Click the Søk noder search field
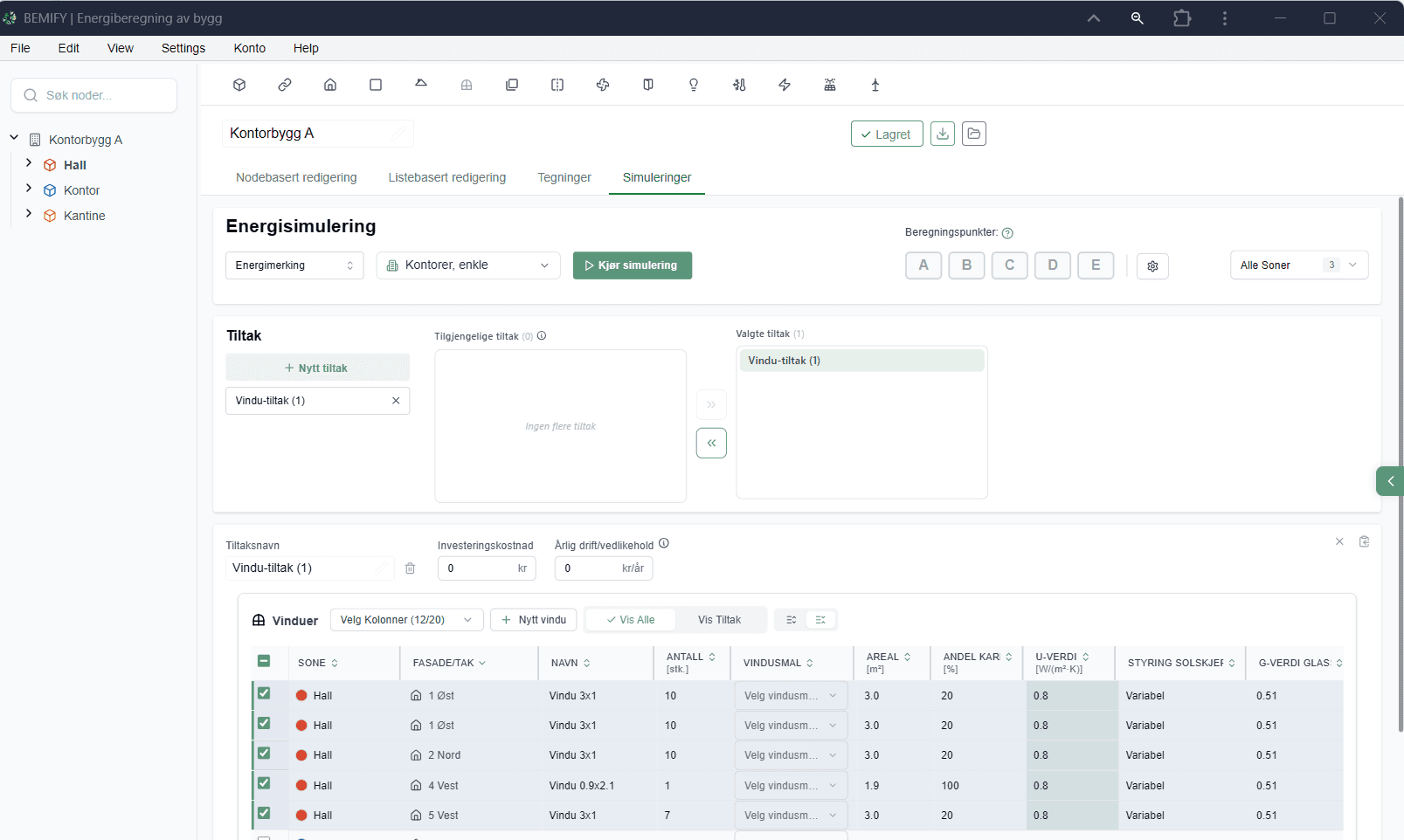Image resolution: width=1404 pixels, height=840 pixels. (93, 95)
